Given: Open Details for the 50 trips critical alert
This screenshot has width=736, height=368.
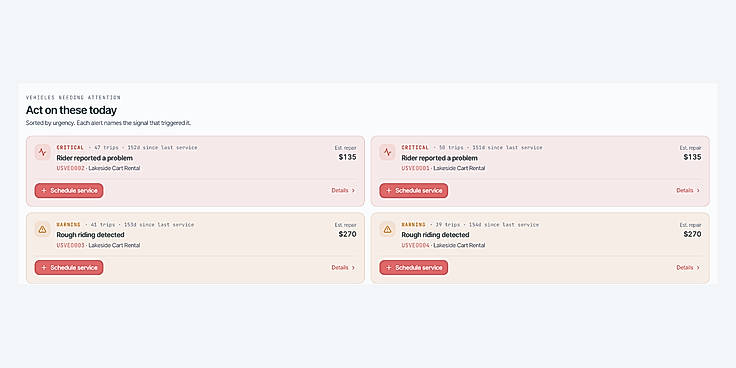Looking at the screenshot, I should pyautogui.click(x=688, y=191).
